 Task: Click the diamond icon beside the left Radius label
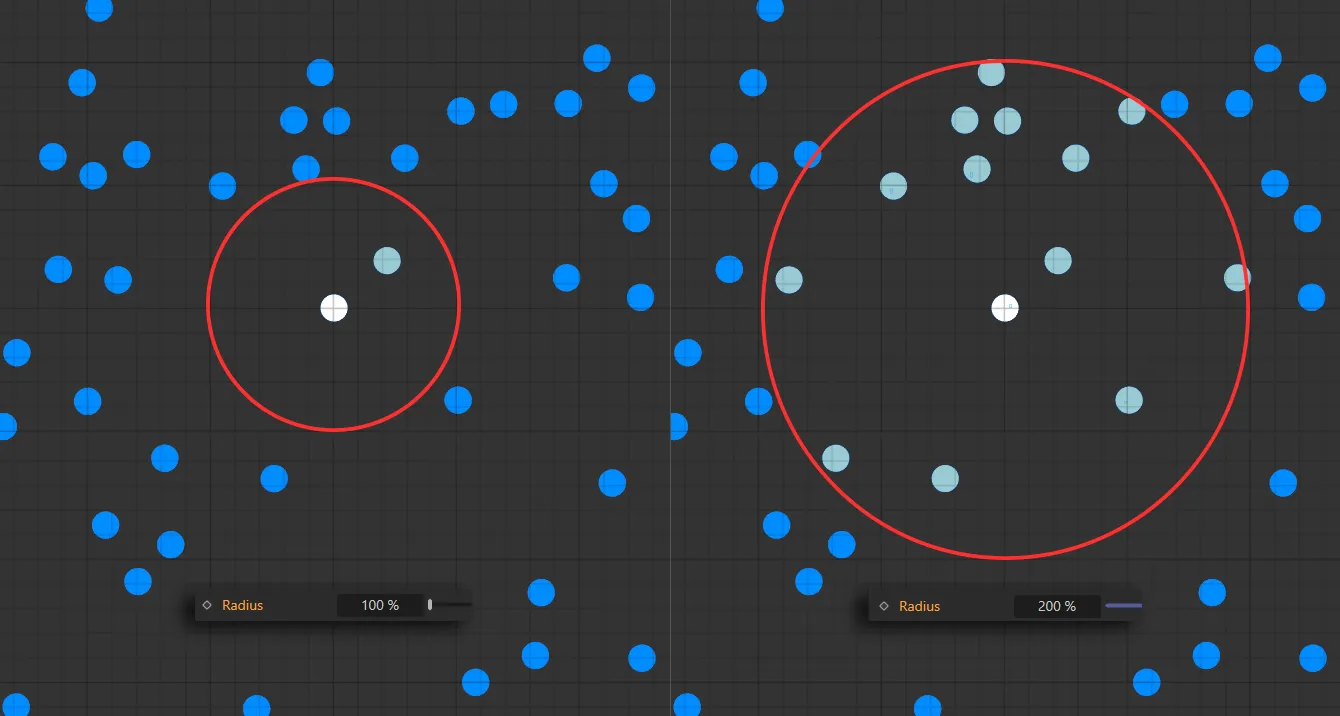point(207,604)
